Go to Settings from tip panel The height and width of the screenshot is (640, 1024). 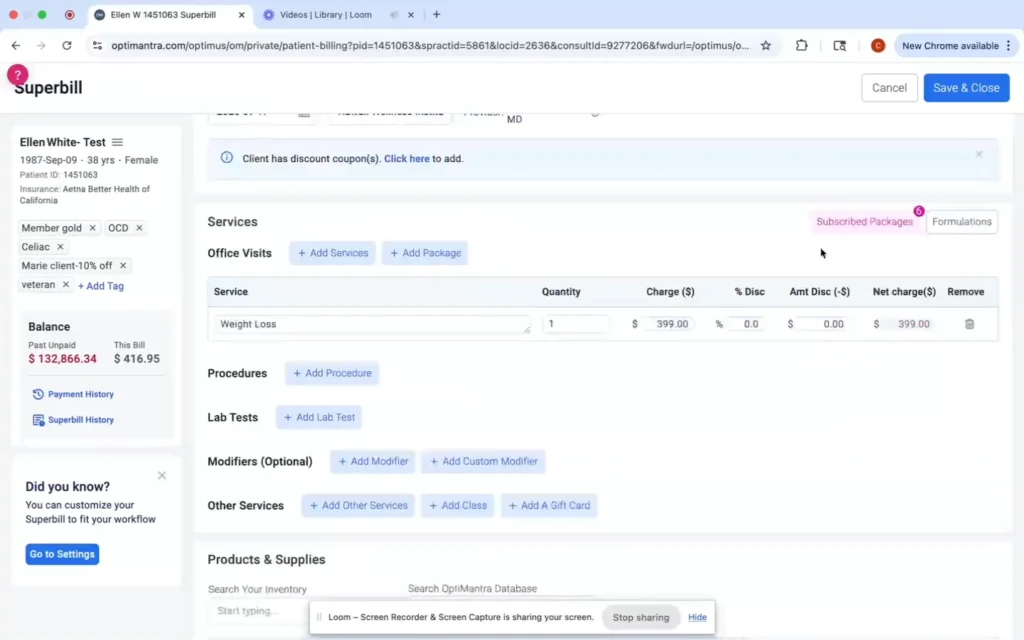click(62, 554)
